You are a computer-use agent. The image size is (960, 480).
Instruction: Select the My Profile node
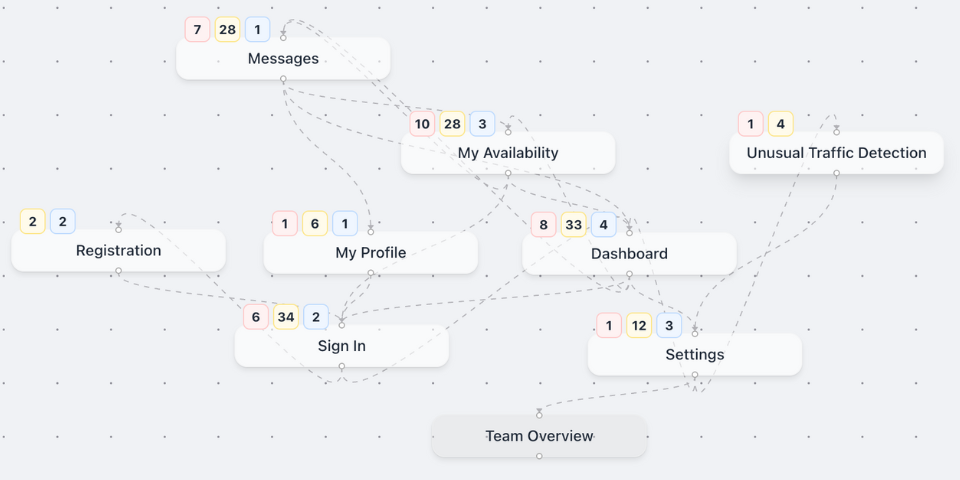tap(370, 253)
